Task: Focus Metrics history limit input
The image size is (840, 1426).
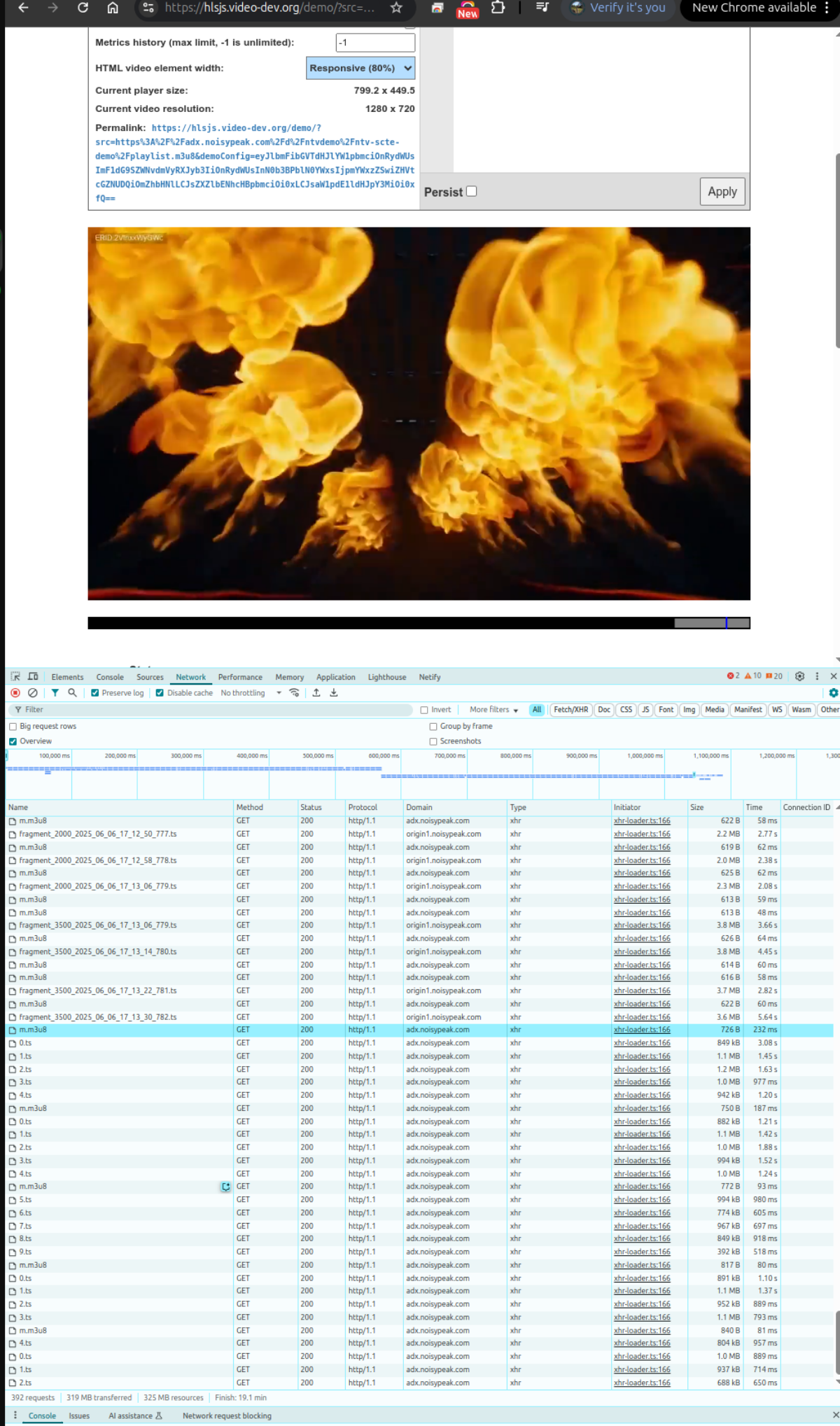Action: [375, 43]
